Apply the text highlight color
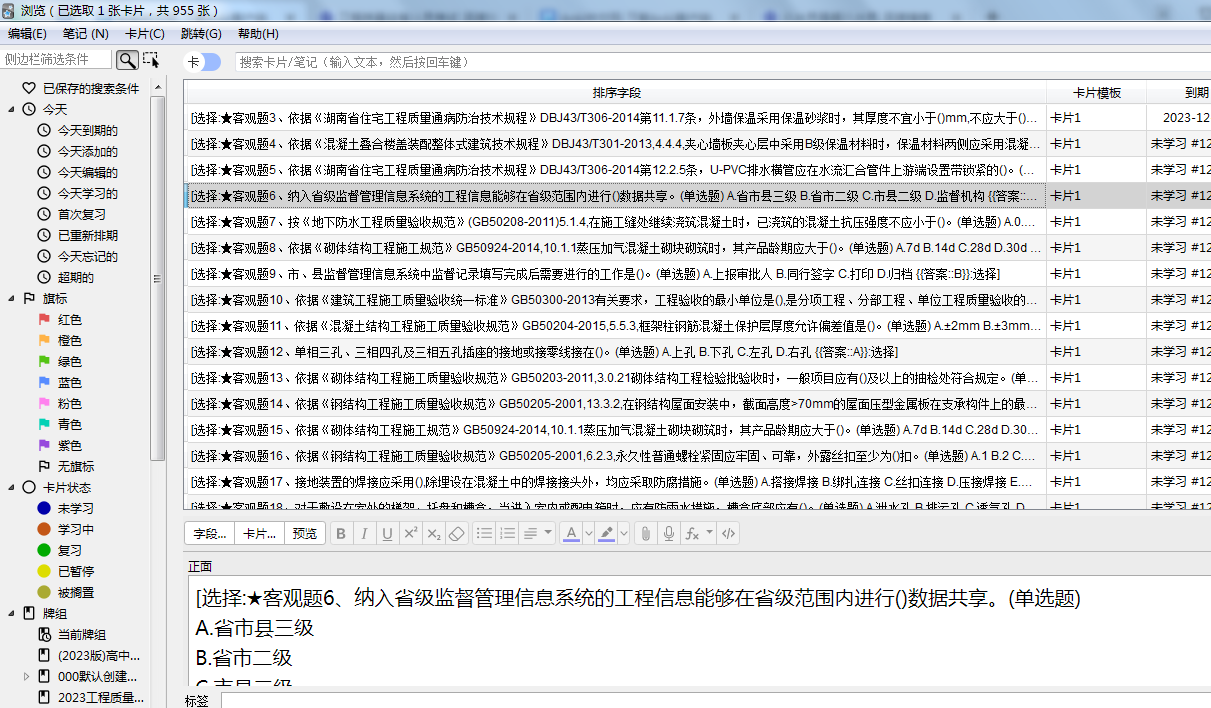1211x708 pixels. [x=606, y=534]
